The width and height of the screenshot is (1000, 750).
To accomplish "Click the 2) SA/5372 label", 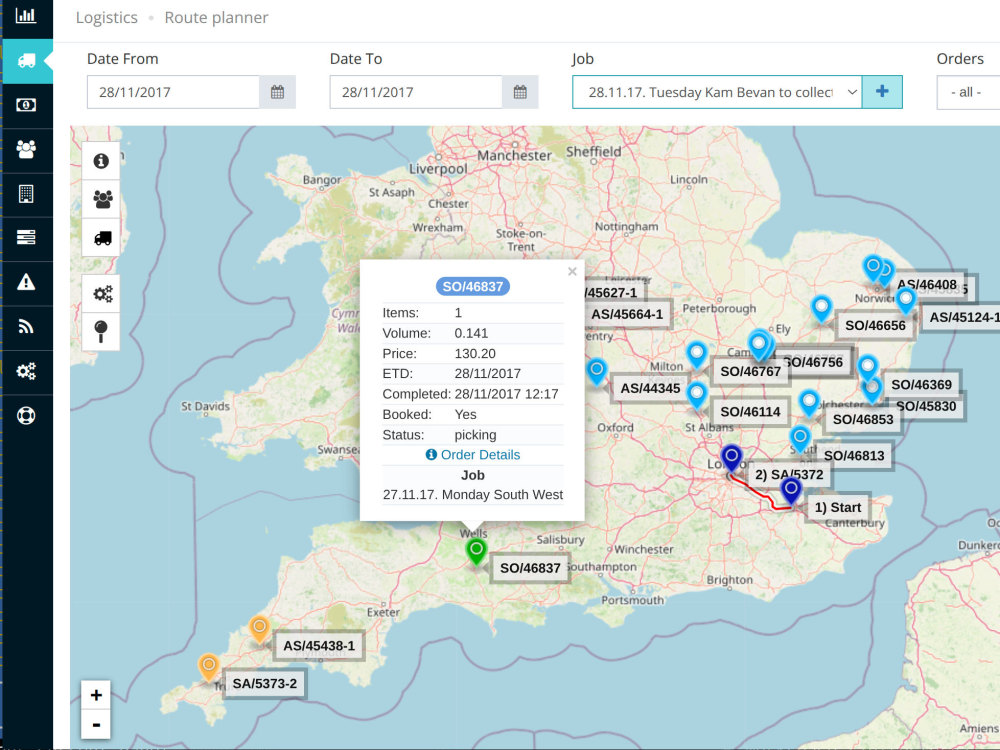I will tap(789, 474).
